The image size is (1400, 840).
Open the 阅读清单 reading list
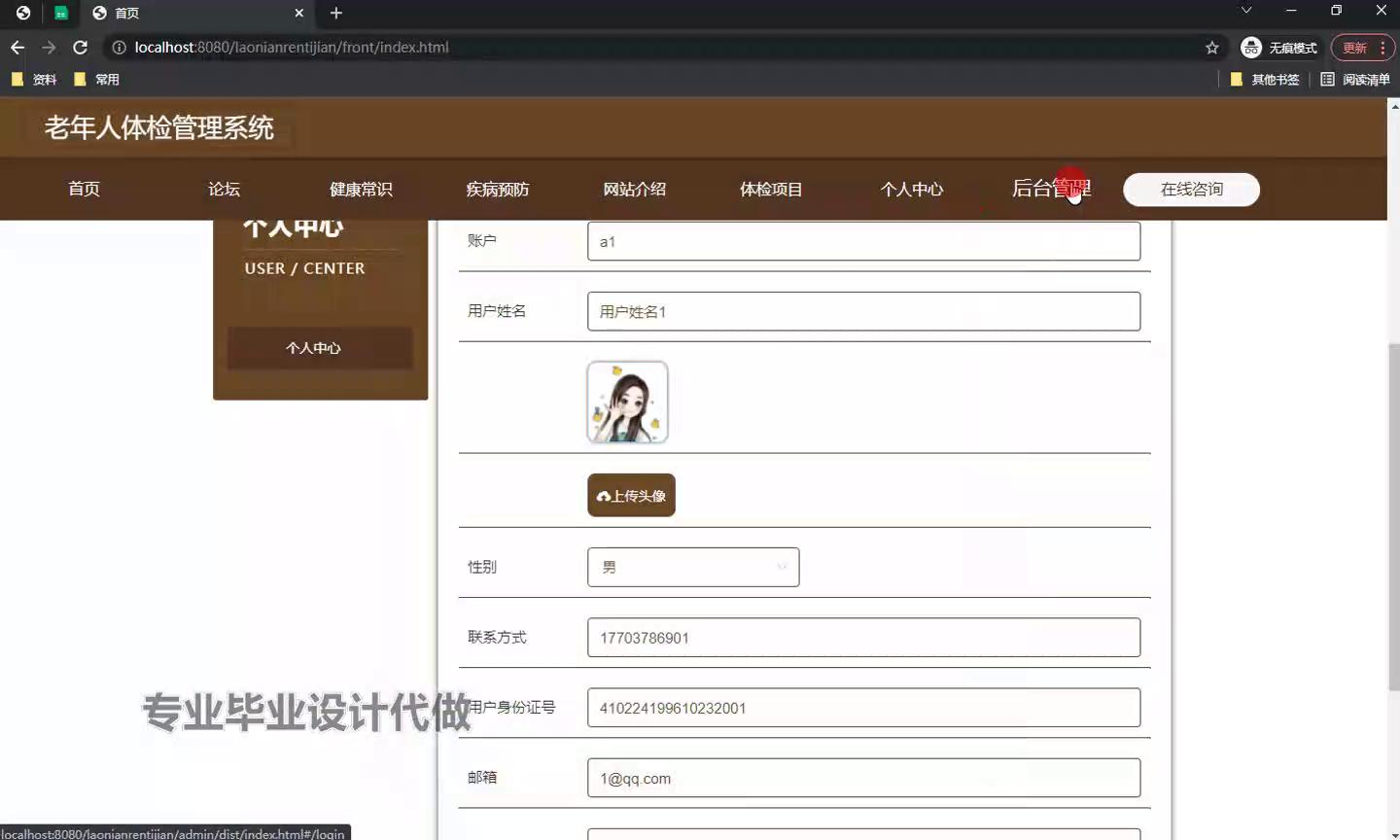pyautogui.click(x=1355, y=80)
